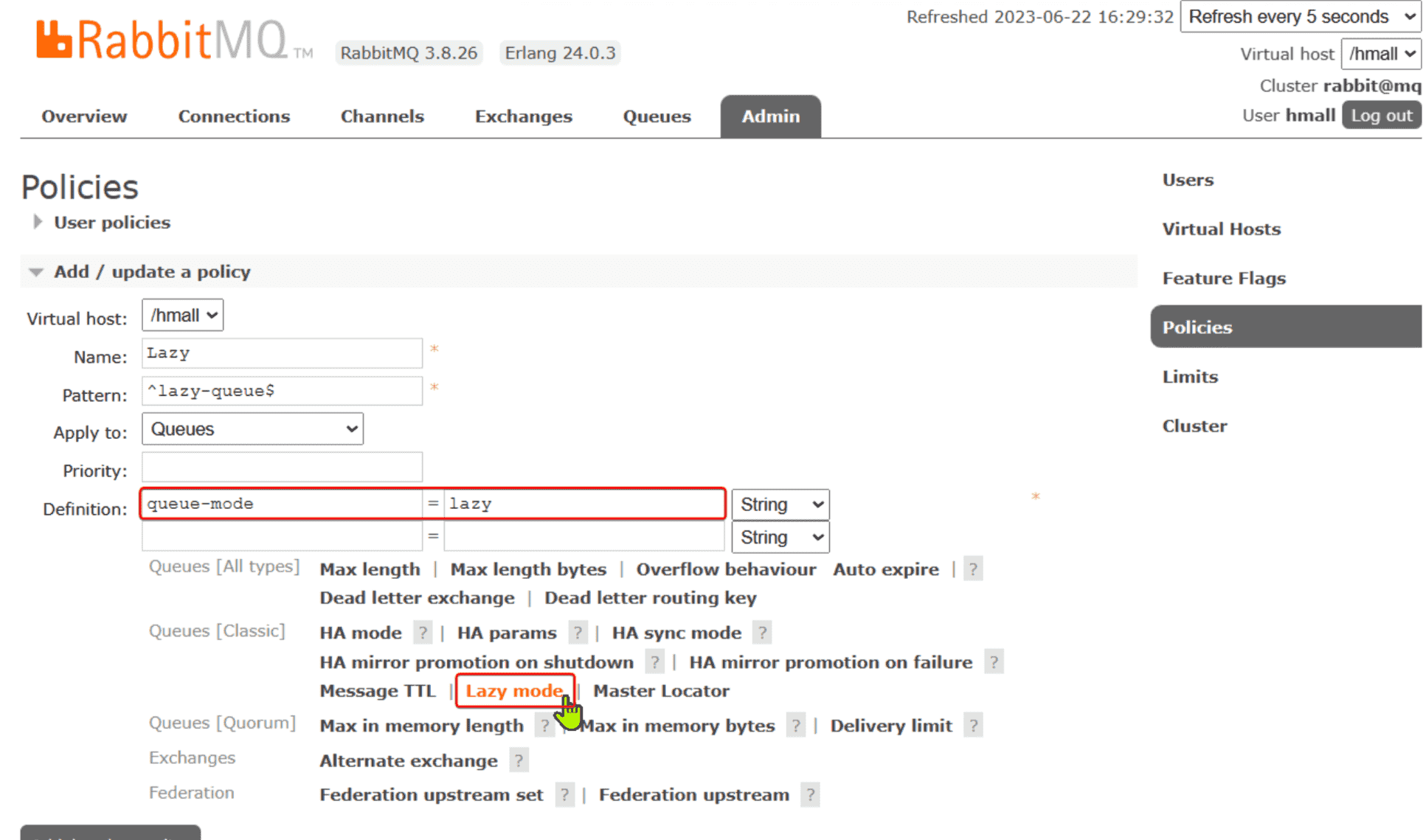This screenshot has width=1423, height=840.
Task: Click help icon beside Max in memory bytes
Action: (795, 726)
